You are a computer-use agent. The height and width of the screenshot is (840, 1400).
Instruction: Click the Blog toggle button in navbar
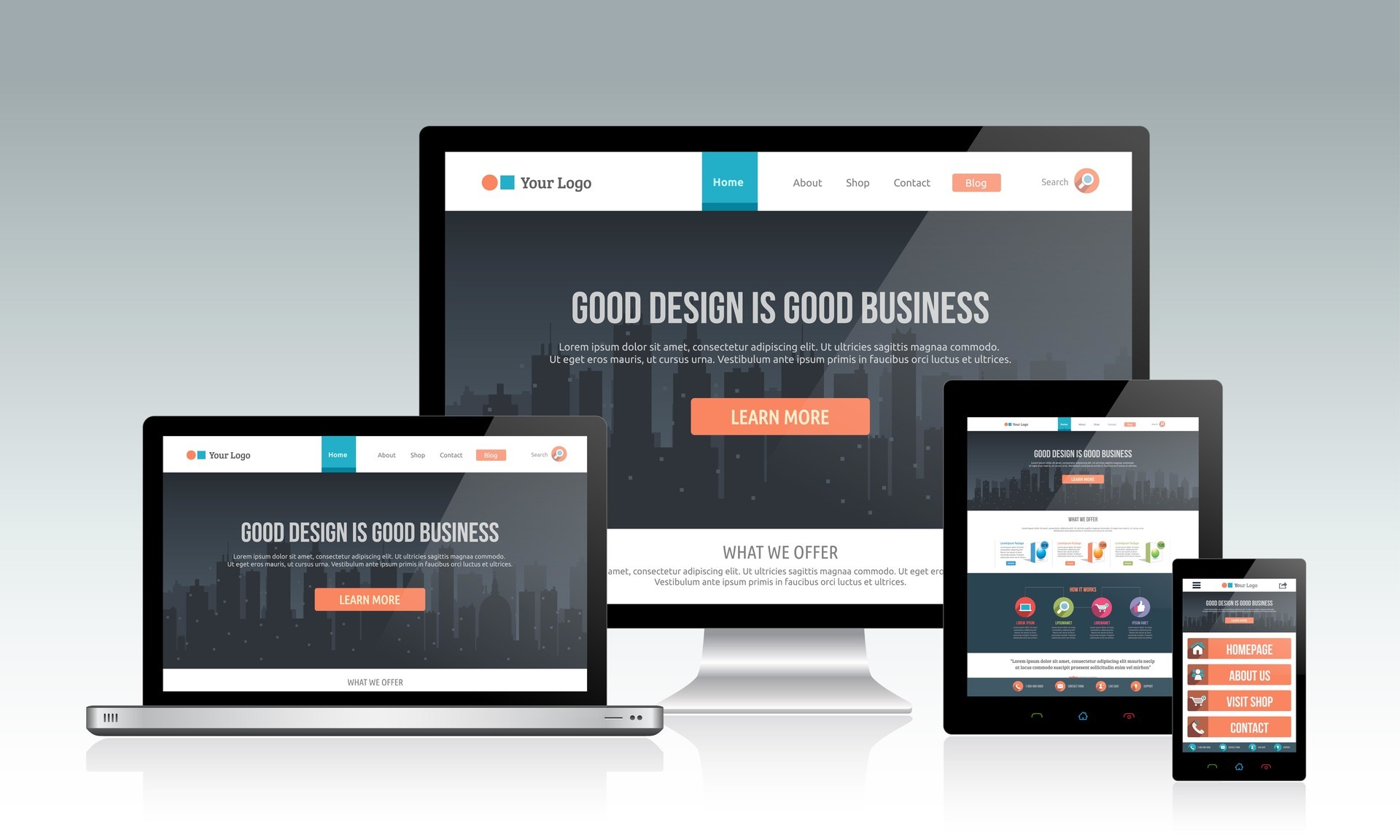click(976, 182)
